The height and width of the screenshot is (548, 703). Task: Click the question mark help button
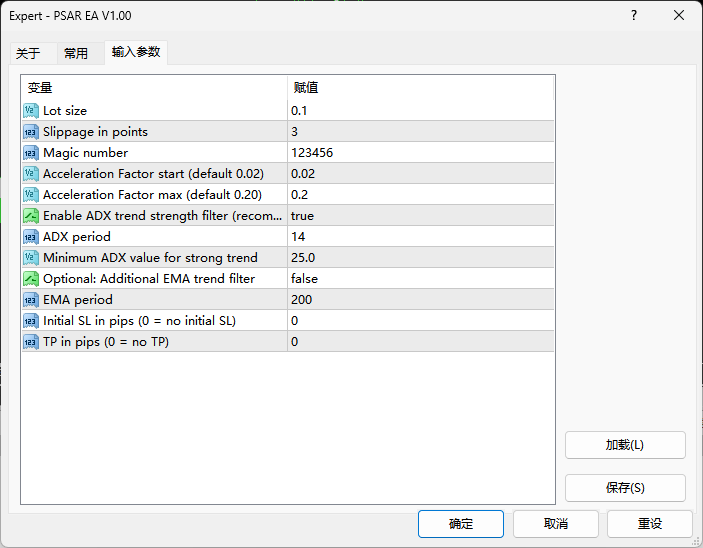point(633,16)
